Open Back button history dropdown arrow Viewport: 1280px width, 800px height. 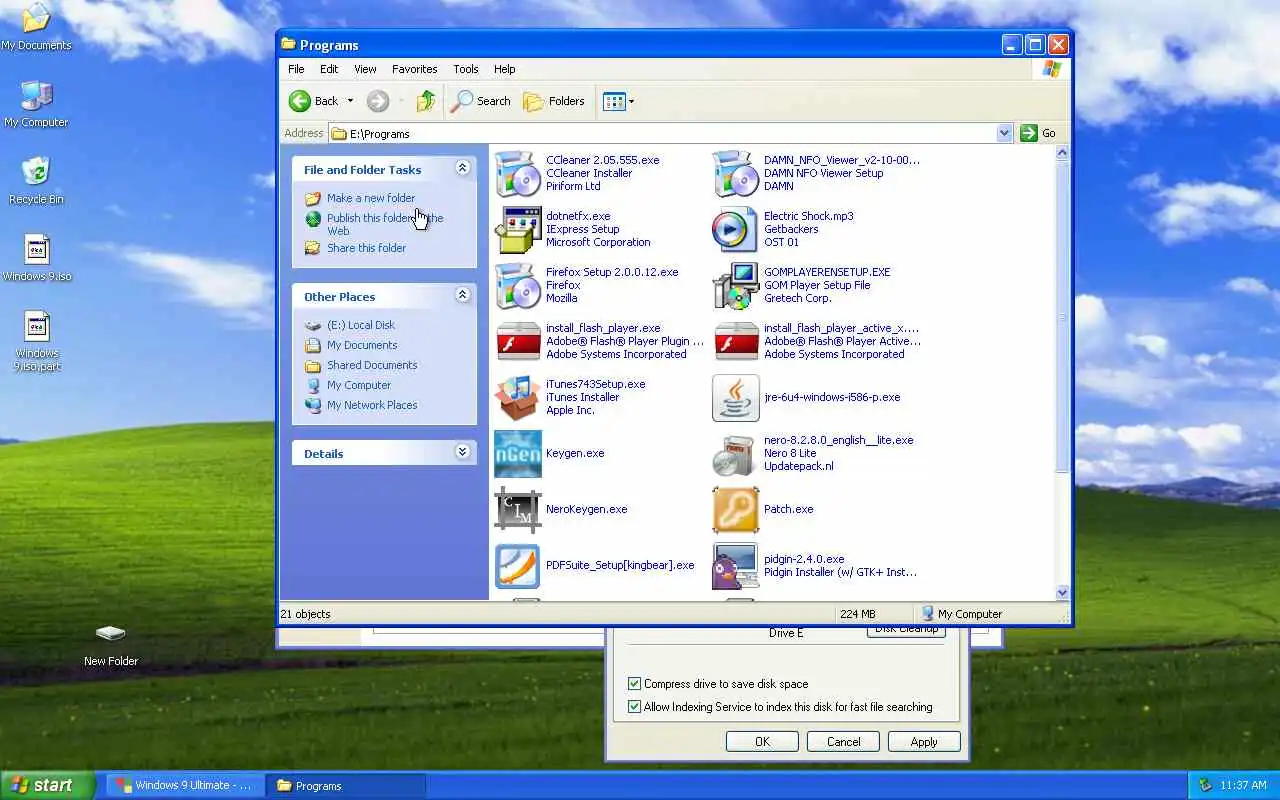pyautogui.click(x=350, y=101)
